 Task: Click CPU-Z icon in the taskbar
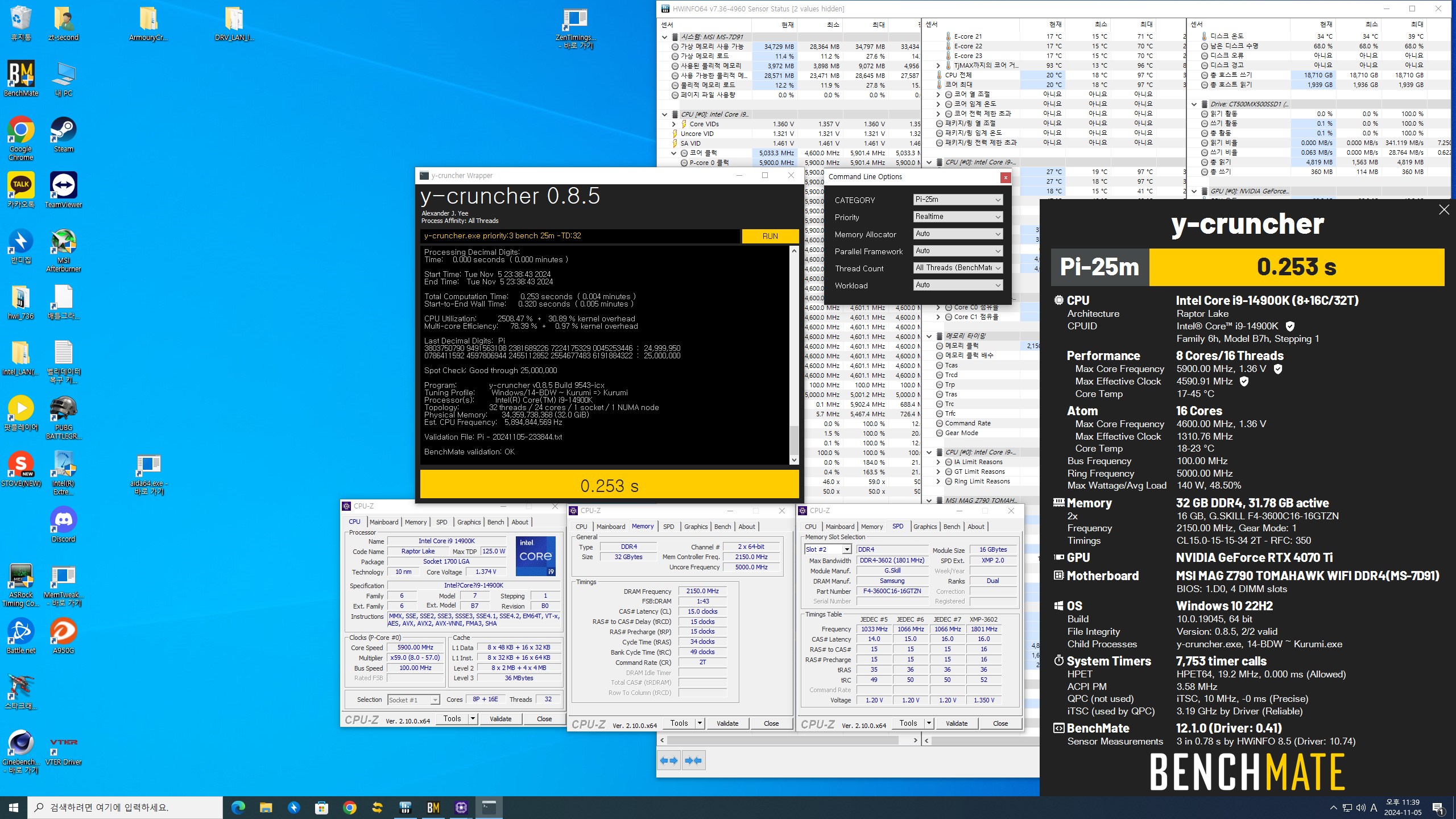[x=461, y=807]
